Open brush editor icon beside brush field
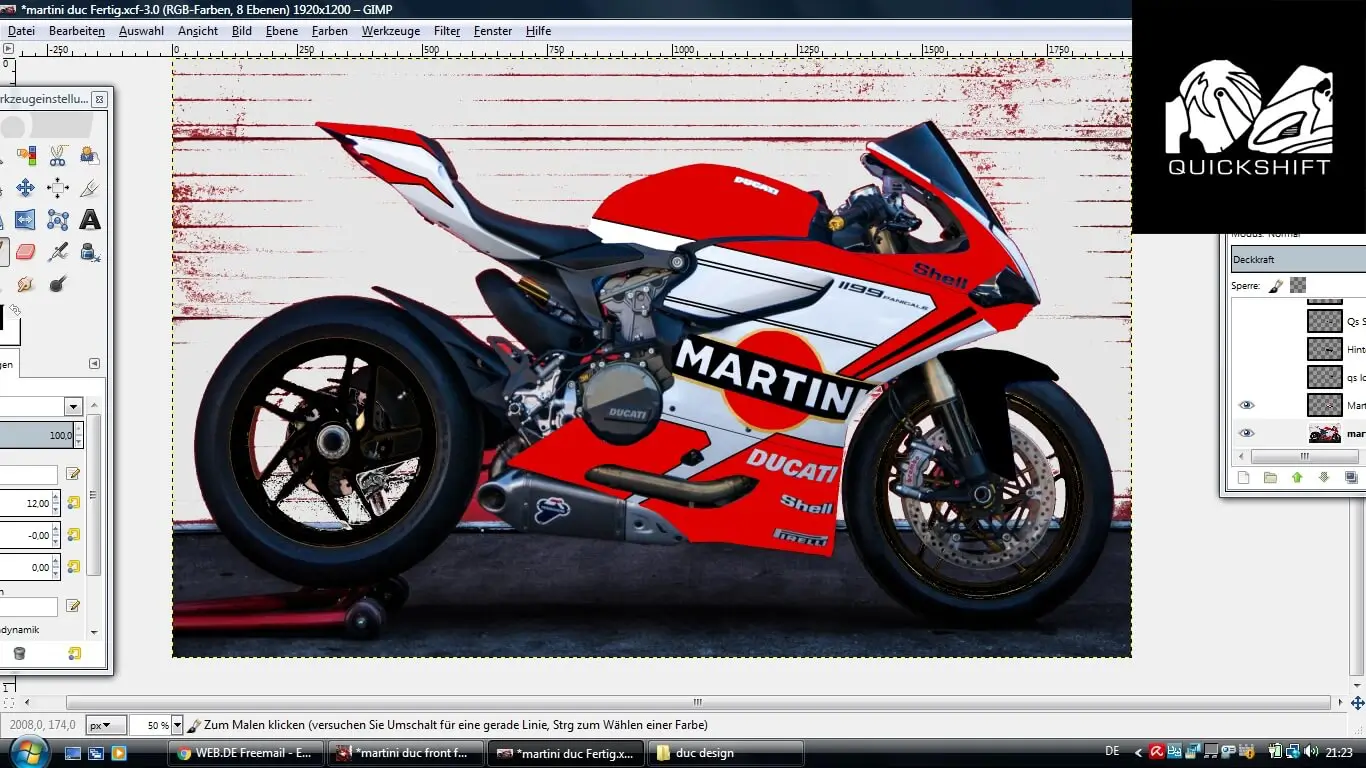Screen dimensions: 1366x768 coord(73,475)
